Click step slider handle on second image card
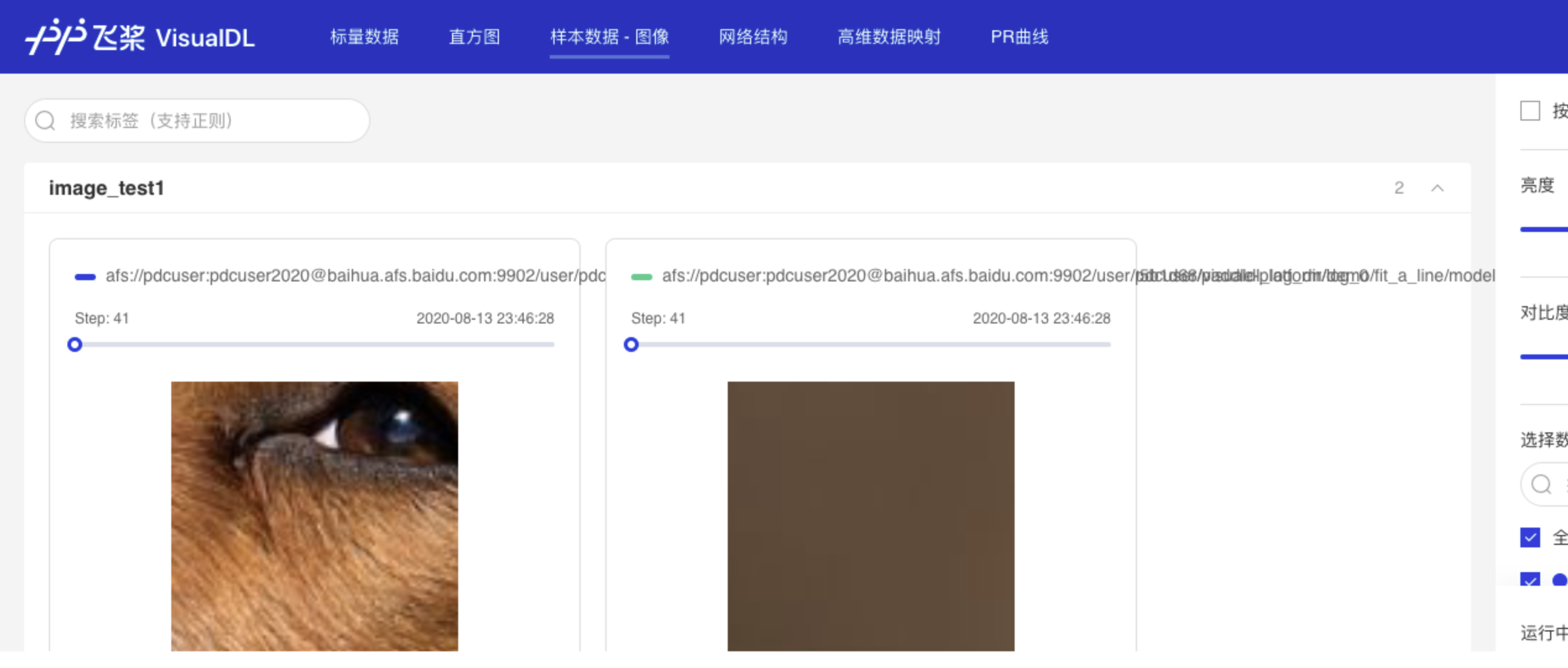 [631, 345]
